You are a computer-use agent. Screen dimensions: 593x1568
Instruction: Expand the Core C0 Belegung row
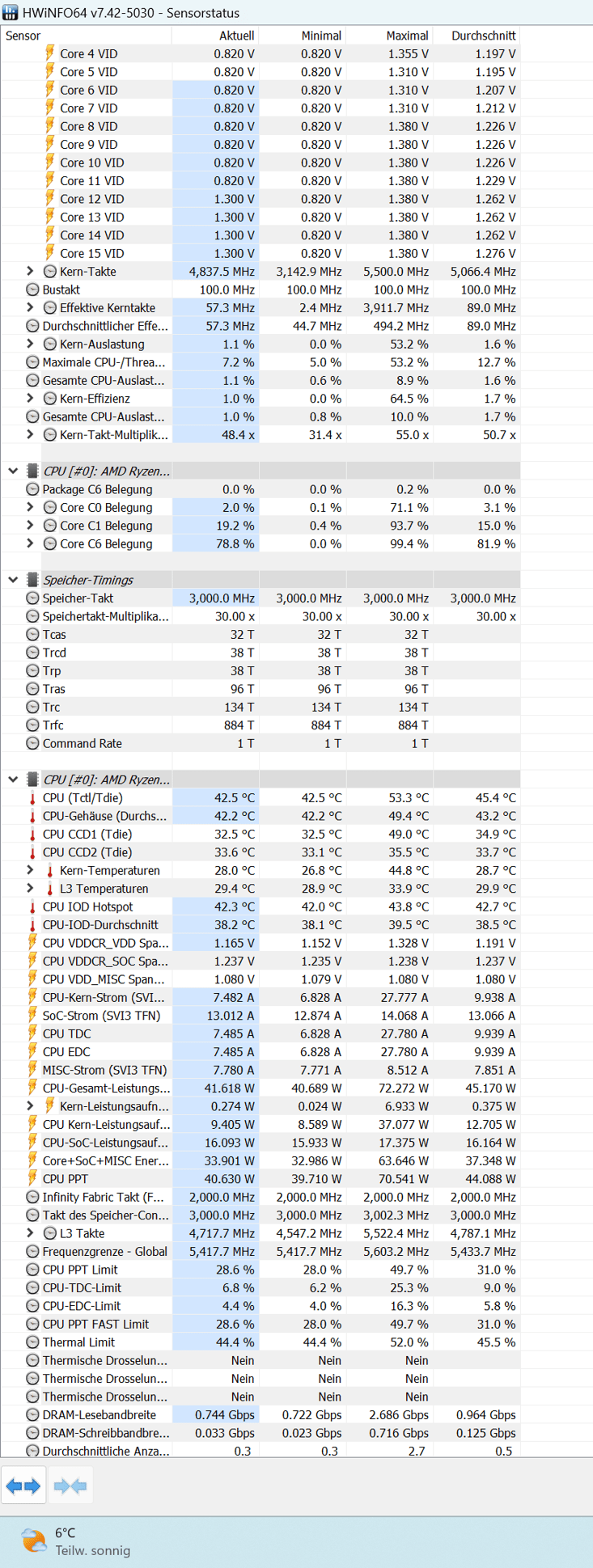point(30,507)
